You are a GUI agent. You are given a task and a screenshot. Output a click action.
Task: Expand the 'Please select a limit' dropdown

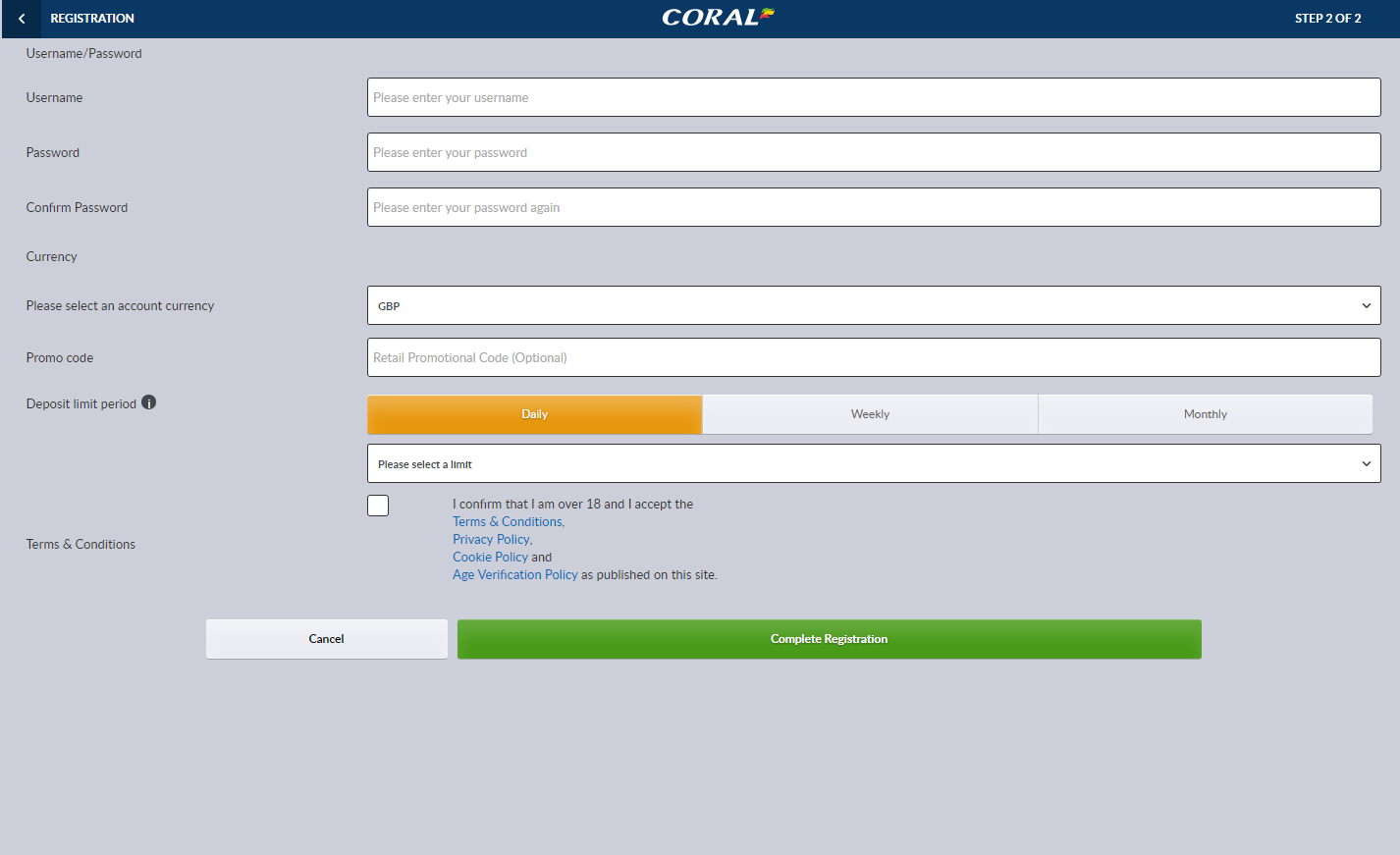[x=873, y=463]
